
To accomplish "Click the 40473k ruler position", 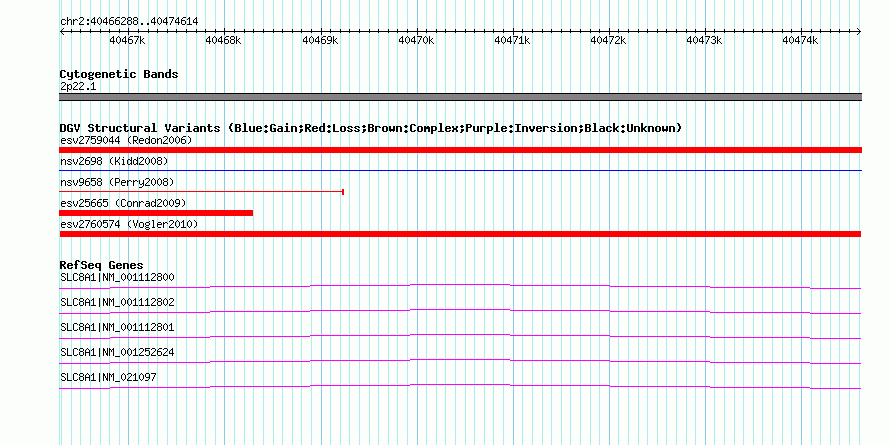I will click(704, 40).
